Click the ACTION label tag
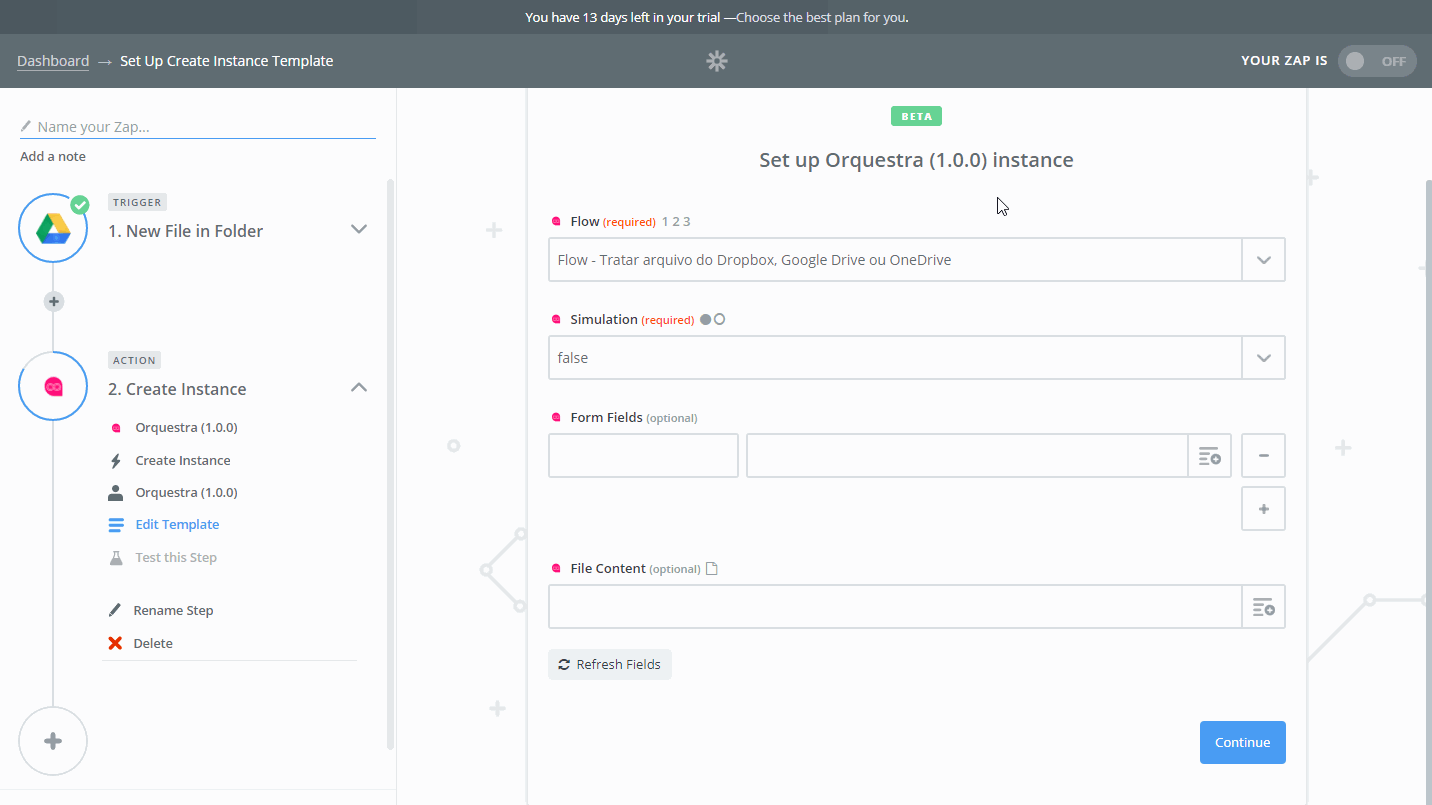This screenshot has width=1432, height=805. pyautogui.click(x=134, y=360)
